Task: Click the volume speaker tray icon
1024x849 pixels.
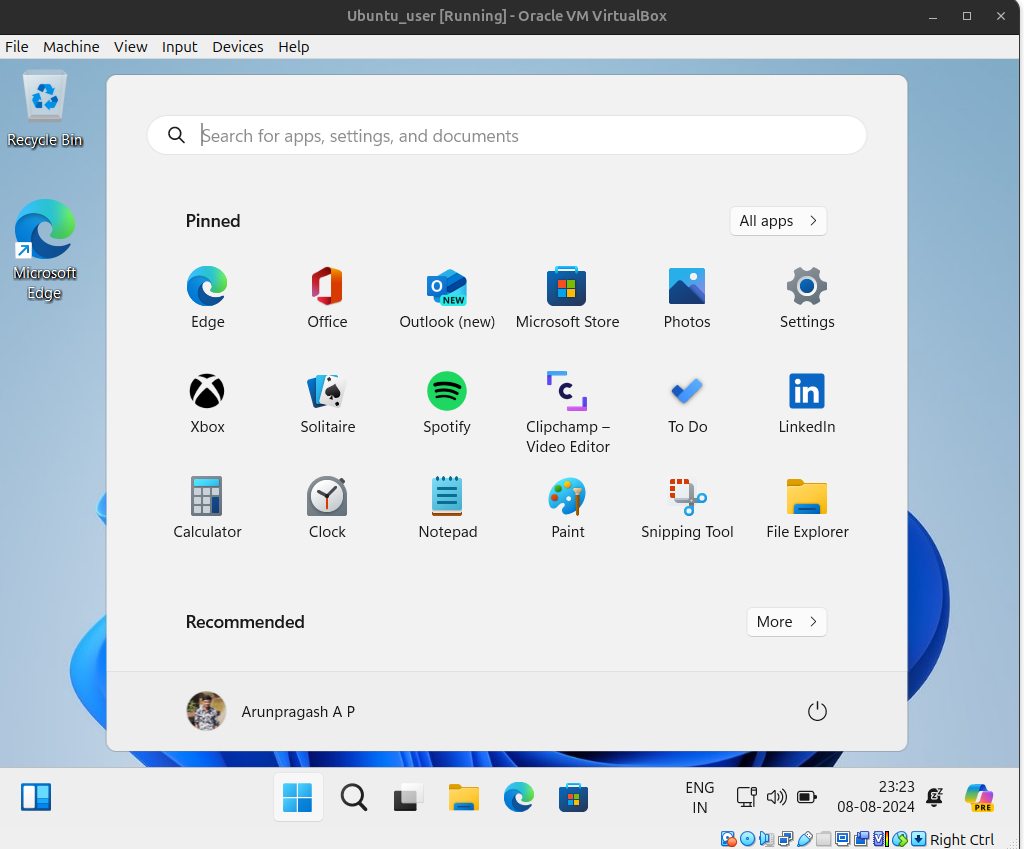Action: pos(776,797)
